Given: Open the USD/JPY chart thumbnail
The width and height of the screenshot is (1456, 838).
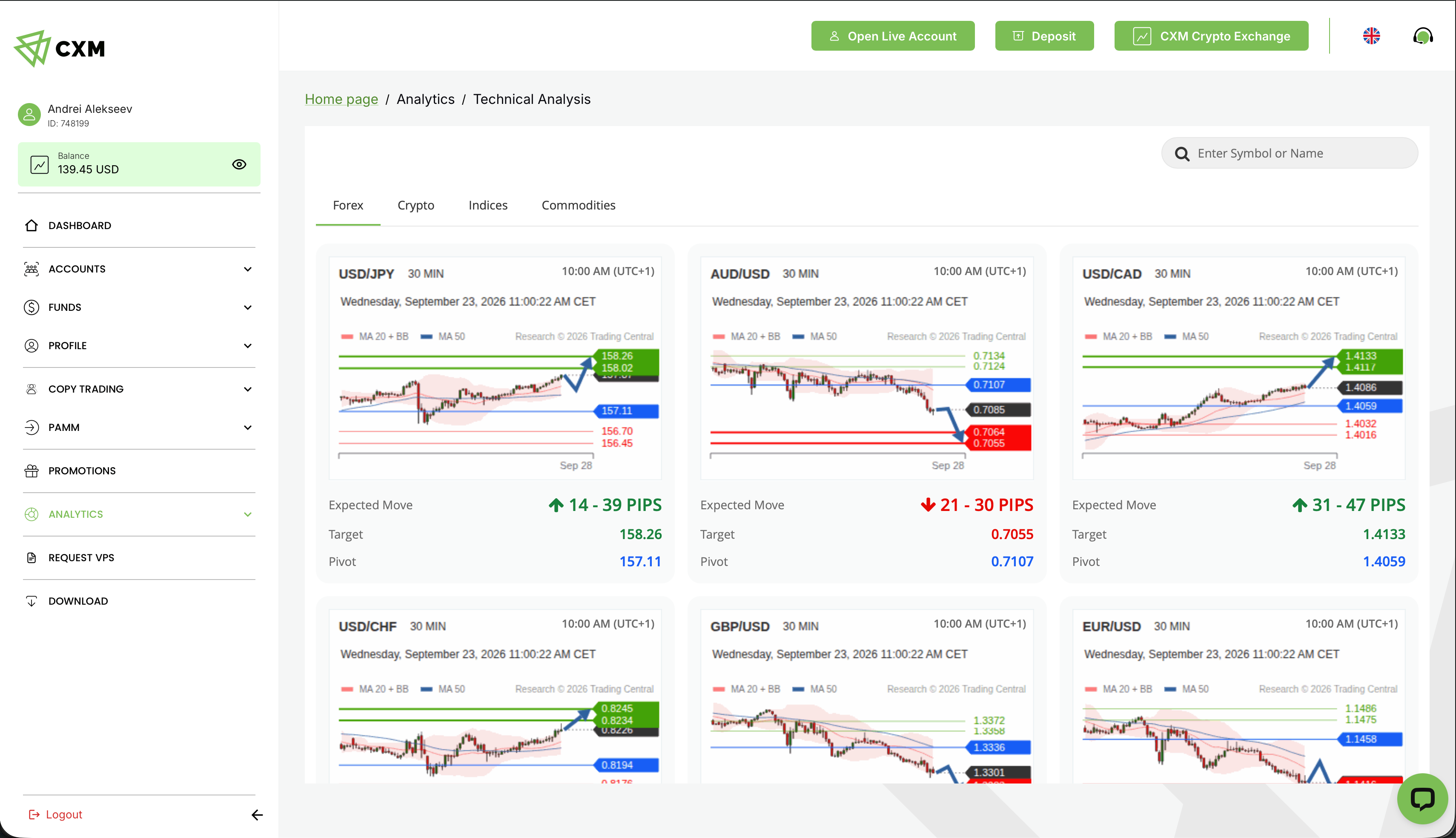Looking at the screenshot, I should [495, 368].
